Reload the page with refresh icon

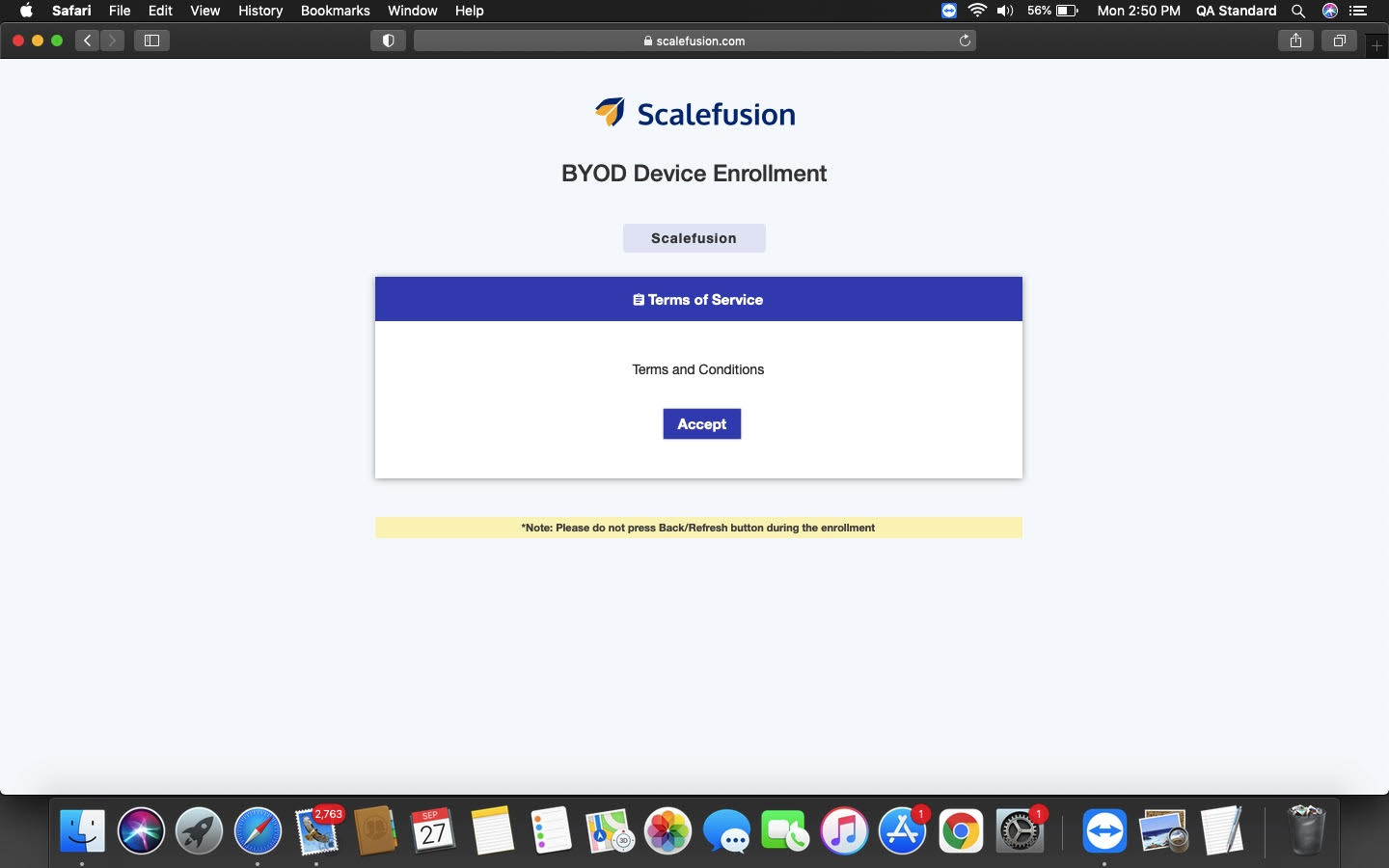pyautogui.click(x=965, y=41)
